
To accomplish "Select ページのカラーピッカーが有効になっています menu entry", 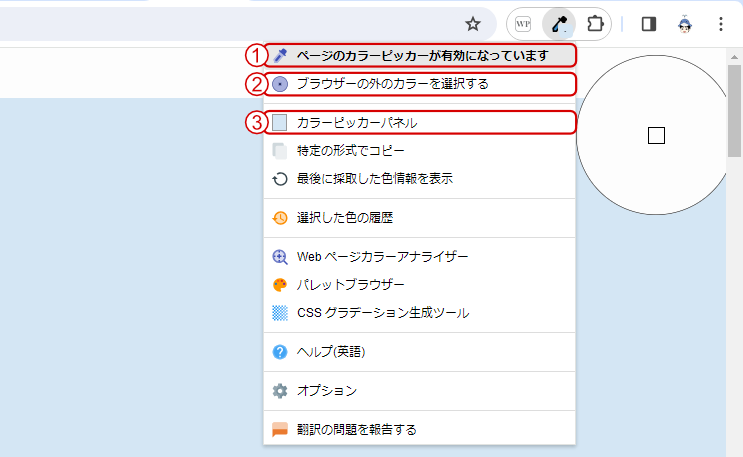I will (x=419, y=55).
